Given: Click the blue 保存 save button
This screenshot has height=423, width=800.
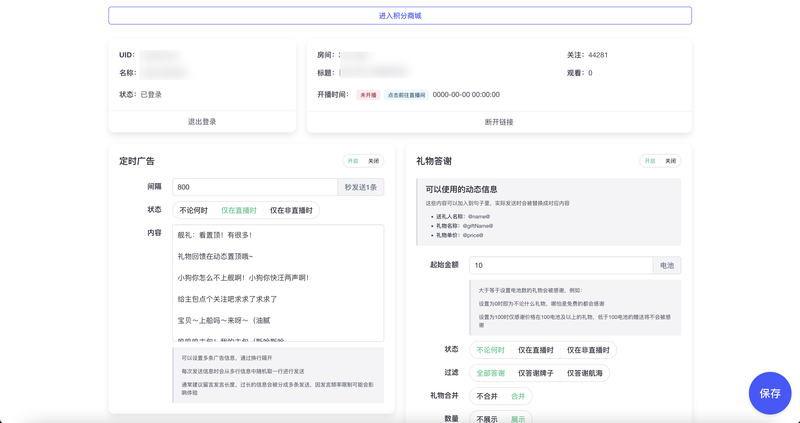Looking at the screenshot, I should point(770,393).
